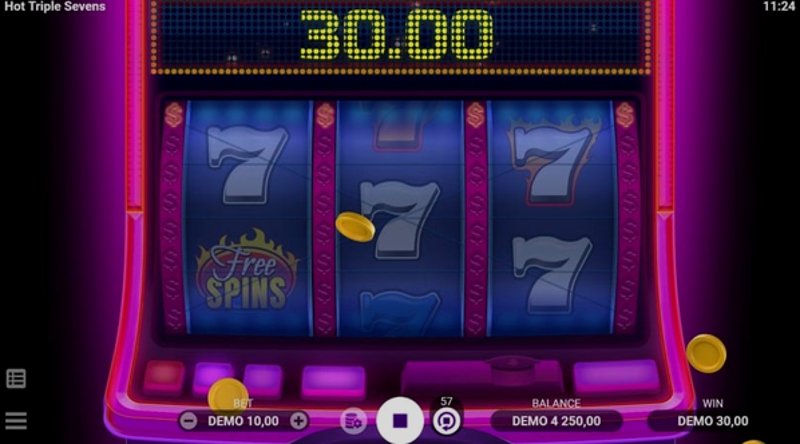Image resolution: width=800 pixels, height=444 pixels.
Task: Click the DEMO 4 250,00 balance field
Action: 556,421
